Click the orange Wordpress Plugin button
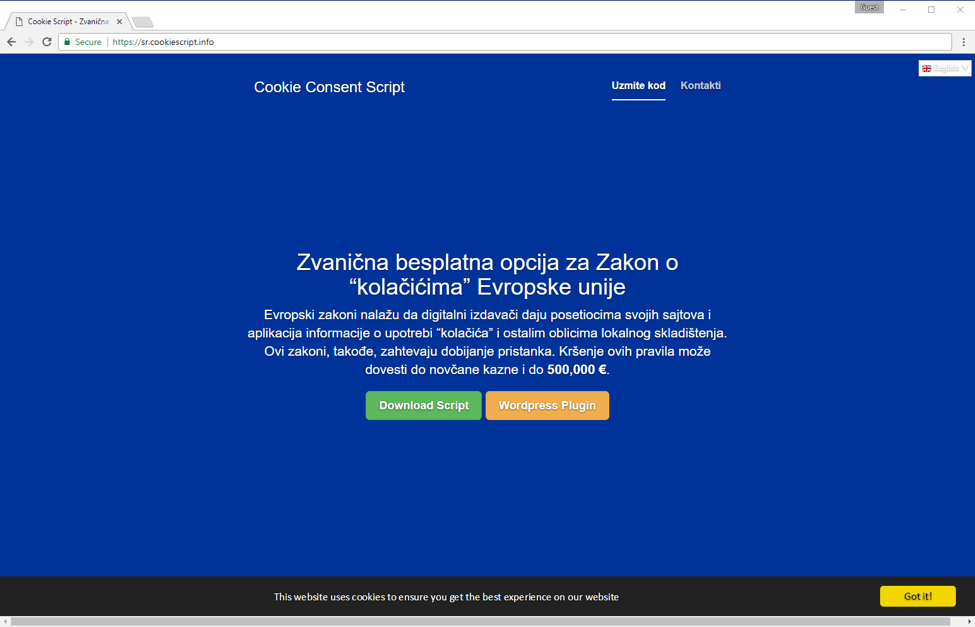975x627 pixels. click(547, 406)
